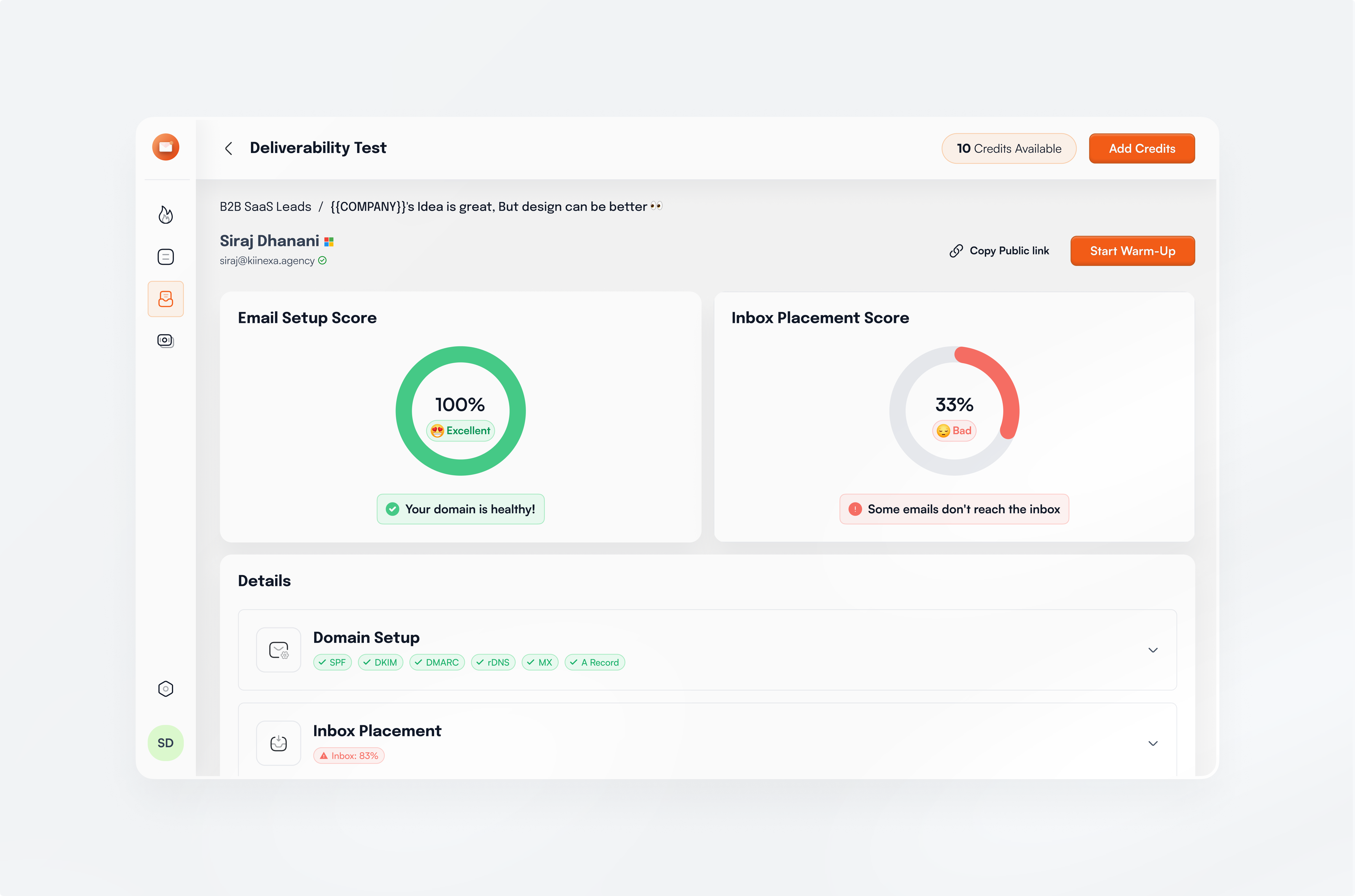
Task: Click the verified checkmark next to siraj@kiinexa.agency
Action: [x=323, y=261]
